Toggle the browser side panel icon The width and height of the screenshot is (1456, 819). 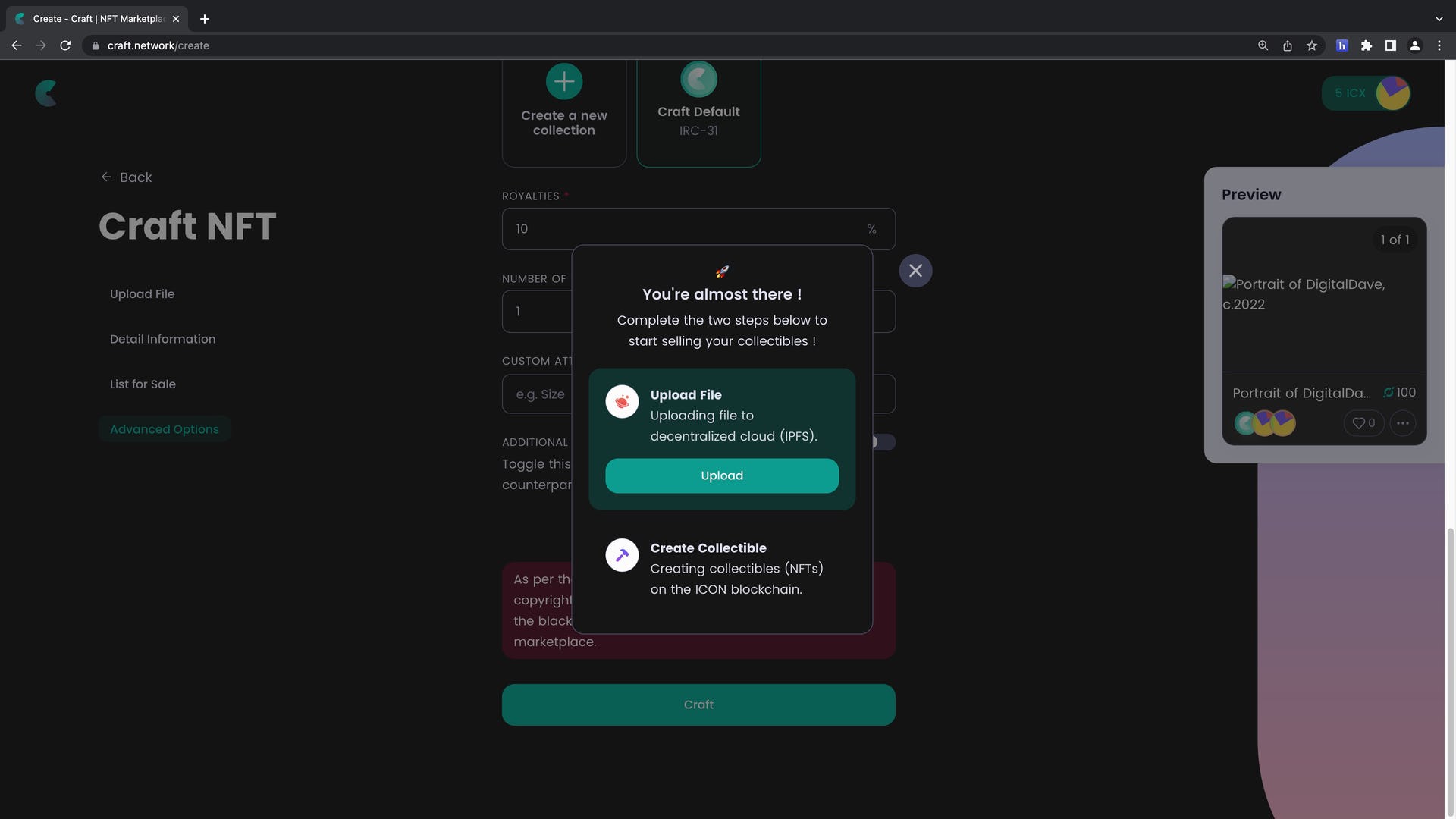point(1390,45)
